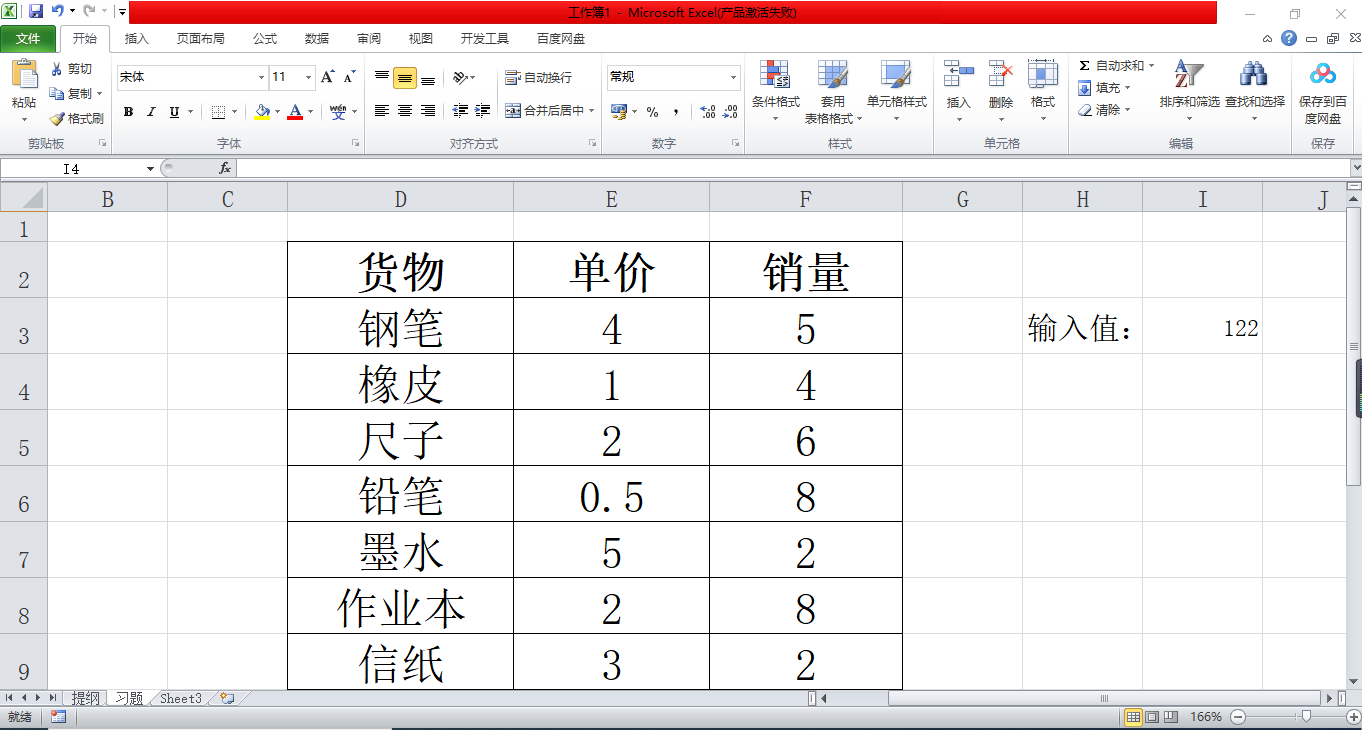This screenshot has width=1362, height=730.
Task: Open Format as Table (套用表格格式)
Action: [834, 91]
